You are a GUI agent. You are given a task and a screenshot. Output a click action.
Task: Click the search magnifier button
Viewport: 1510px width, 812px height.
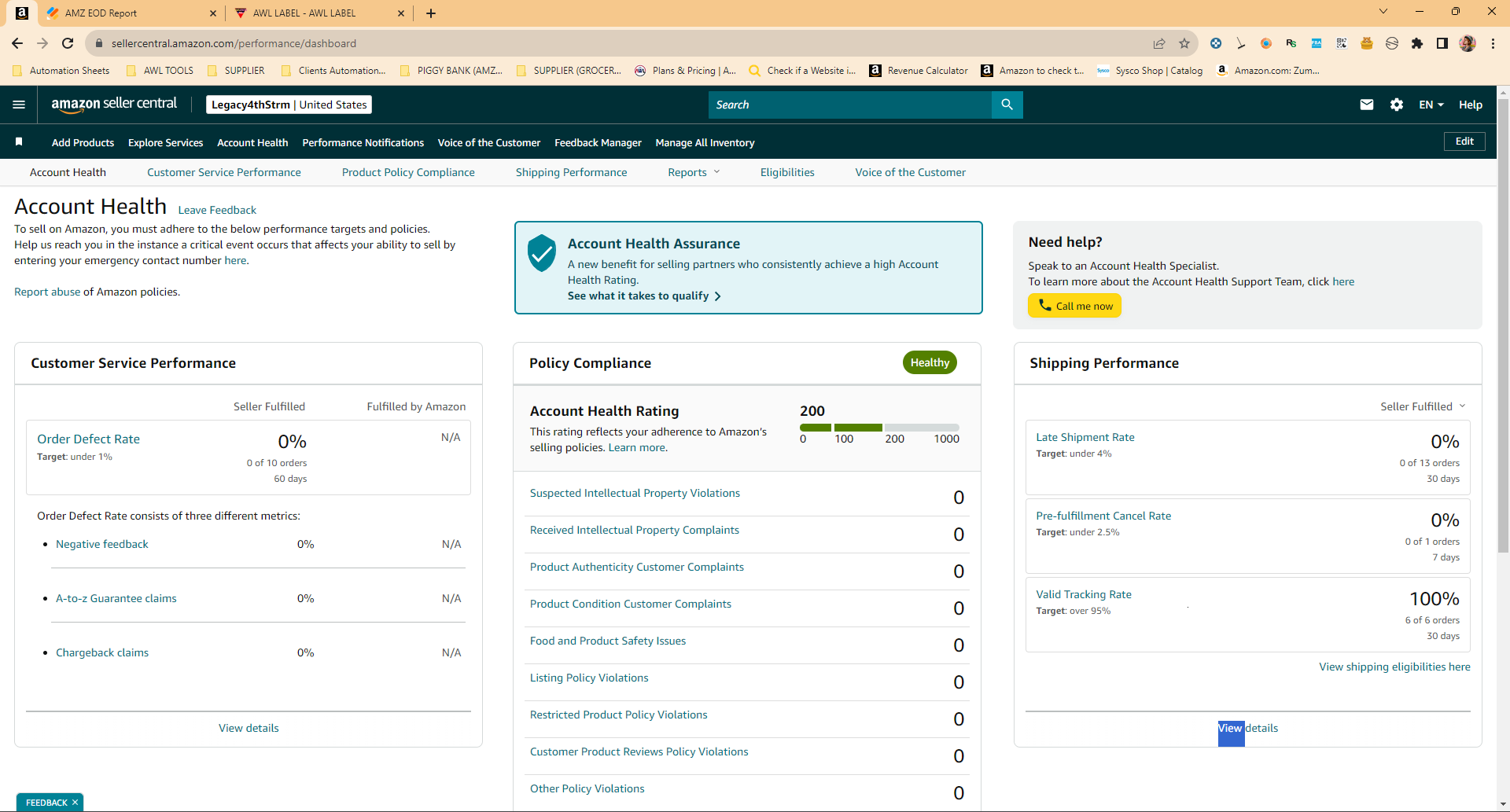click(1007, 105)
